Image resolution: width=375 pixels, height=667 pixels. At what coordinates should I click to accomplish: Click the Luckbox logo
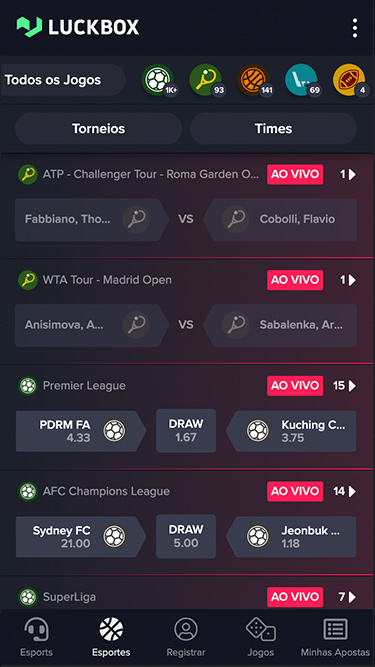(78, 27)
